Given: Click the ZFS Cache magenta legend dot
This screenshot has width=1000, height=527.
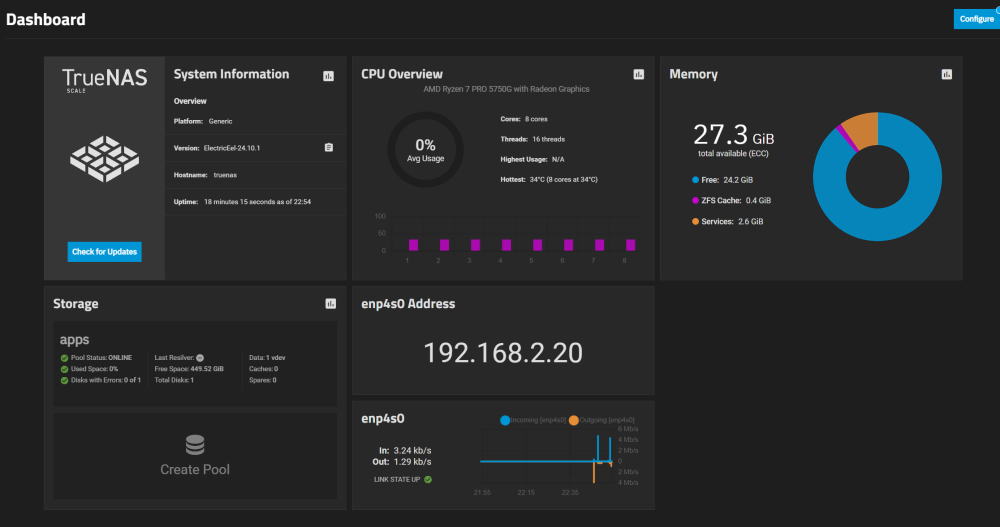Looking at the screenshot, I should 695,200.
